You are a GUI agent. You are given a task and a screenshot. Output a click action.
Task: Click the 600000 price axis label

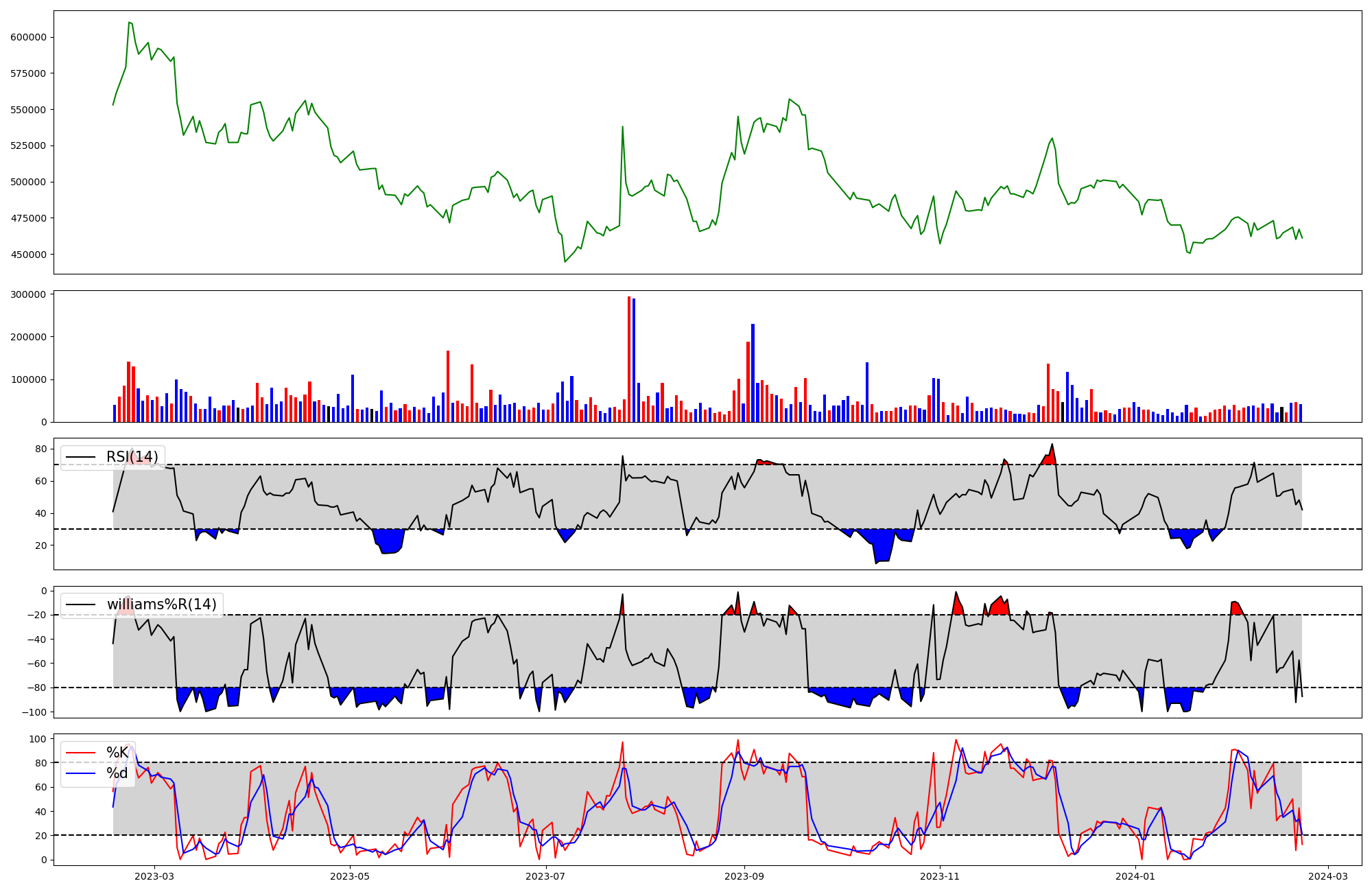pyautogui.click(x=28, y=37)
